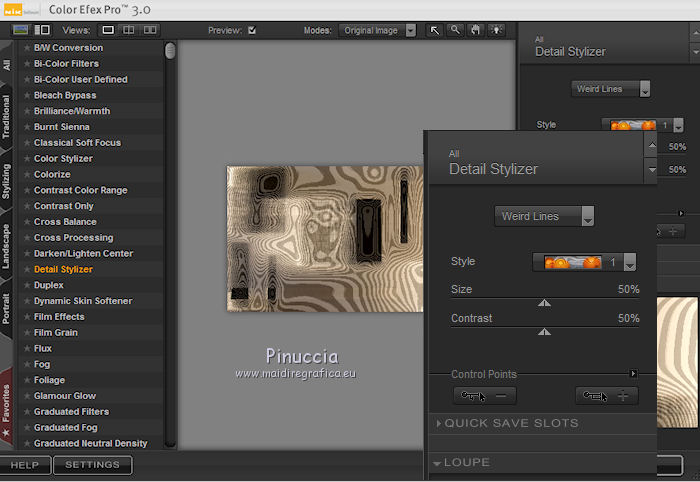Viewport: 700px width, 482px height.
Task: Switch to single image view
Action: tap(108, 30)
